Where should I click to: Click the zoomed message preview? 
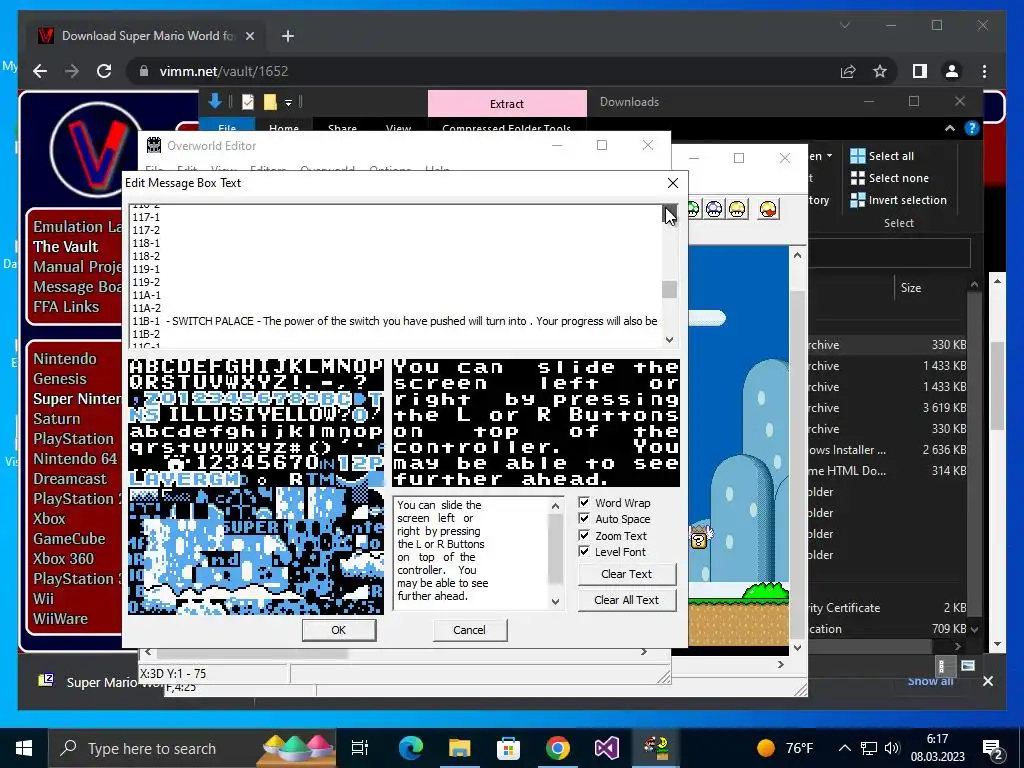click(536, 423)
